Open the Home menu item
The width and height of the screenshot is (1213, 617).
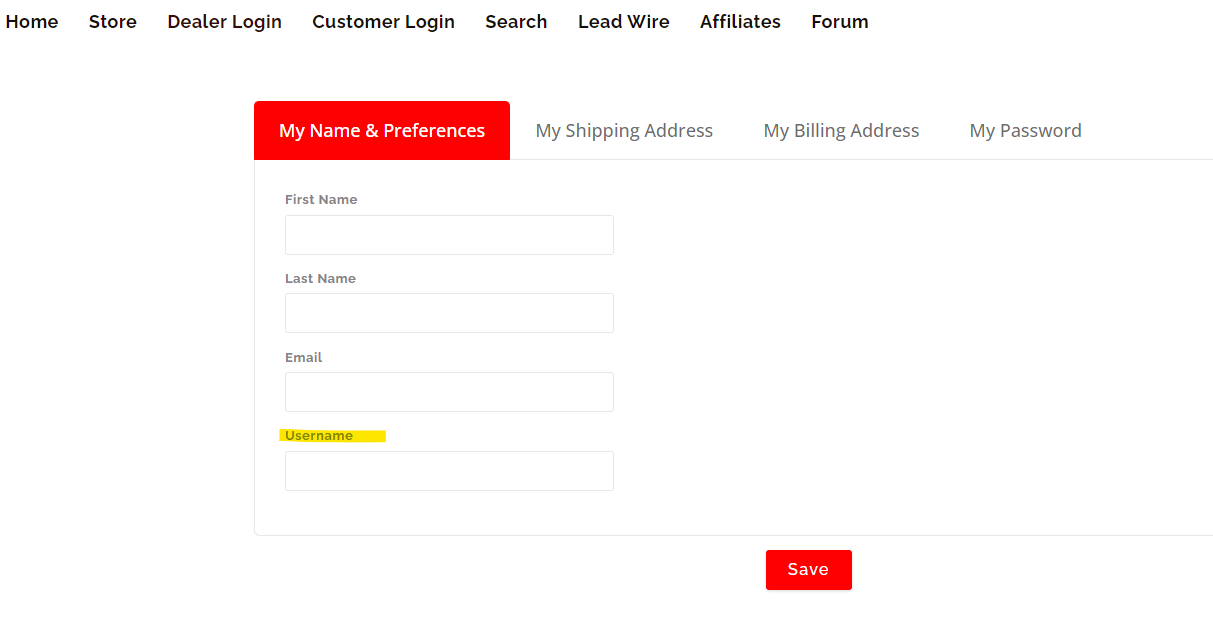(x=32, y=22)
